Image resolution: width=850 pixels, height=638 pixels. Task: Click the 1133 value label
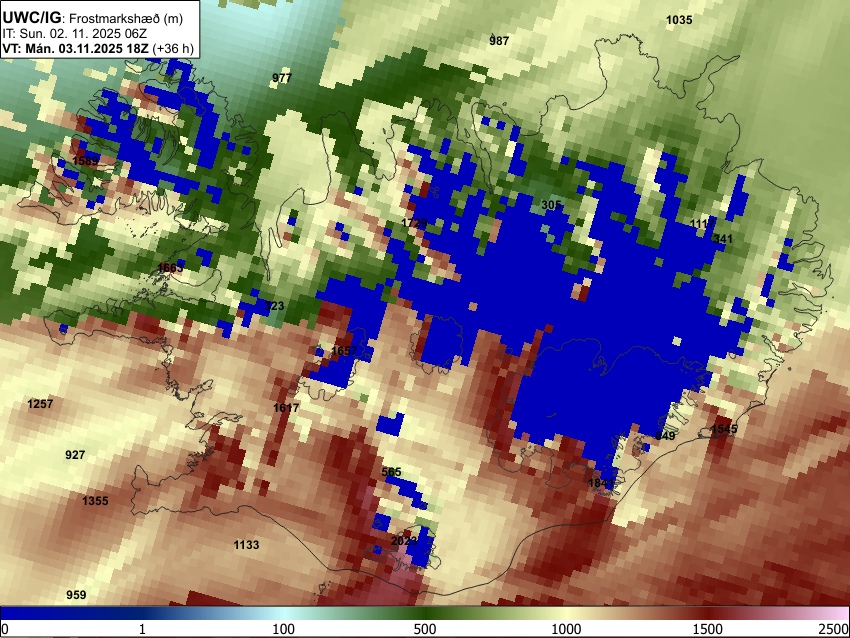pos(246,545)
